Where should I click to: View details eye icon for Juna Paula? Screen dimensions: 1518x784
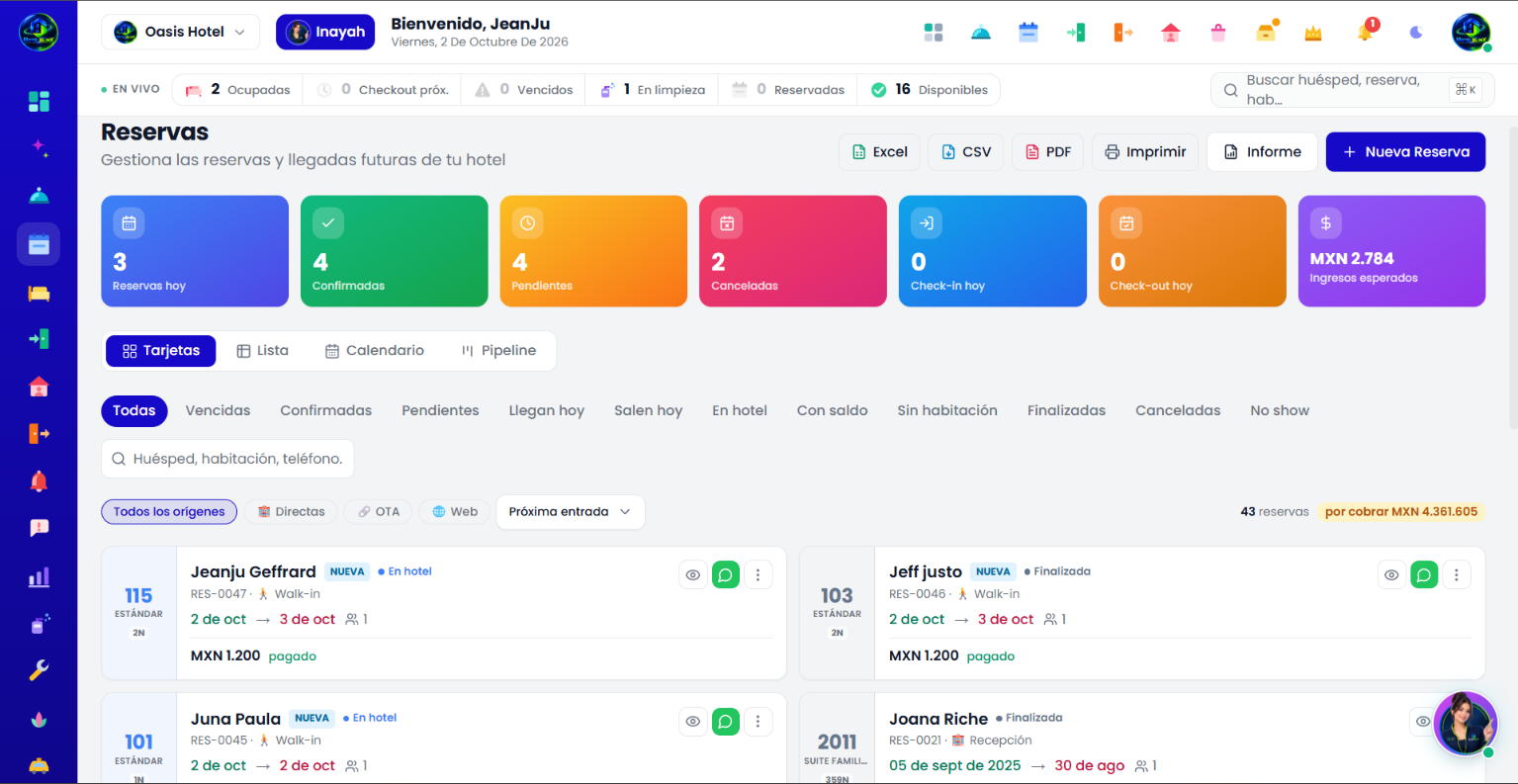point(693,722)
